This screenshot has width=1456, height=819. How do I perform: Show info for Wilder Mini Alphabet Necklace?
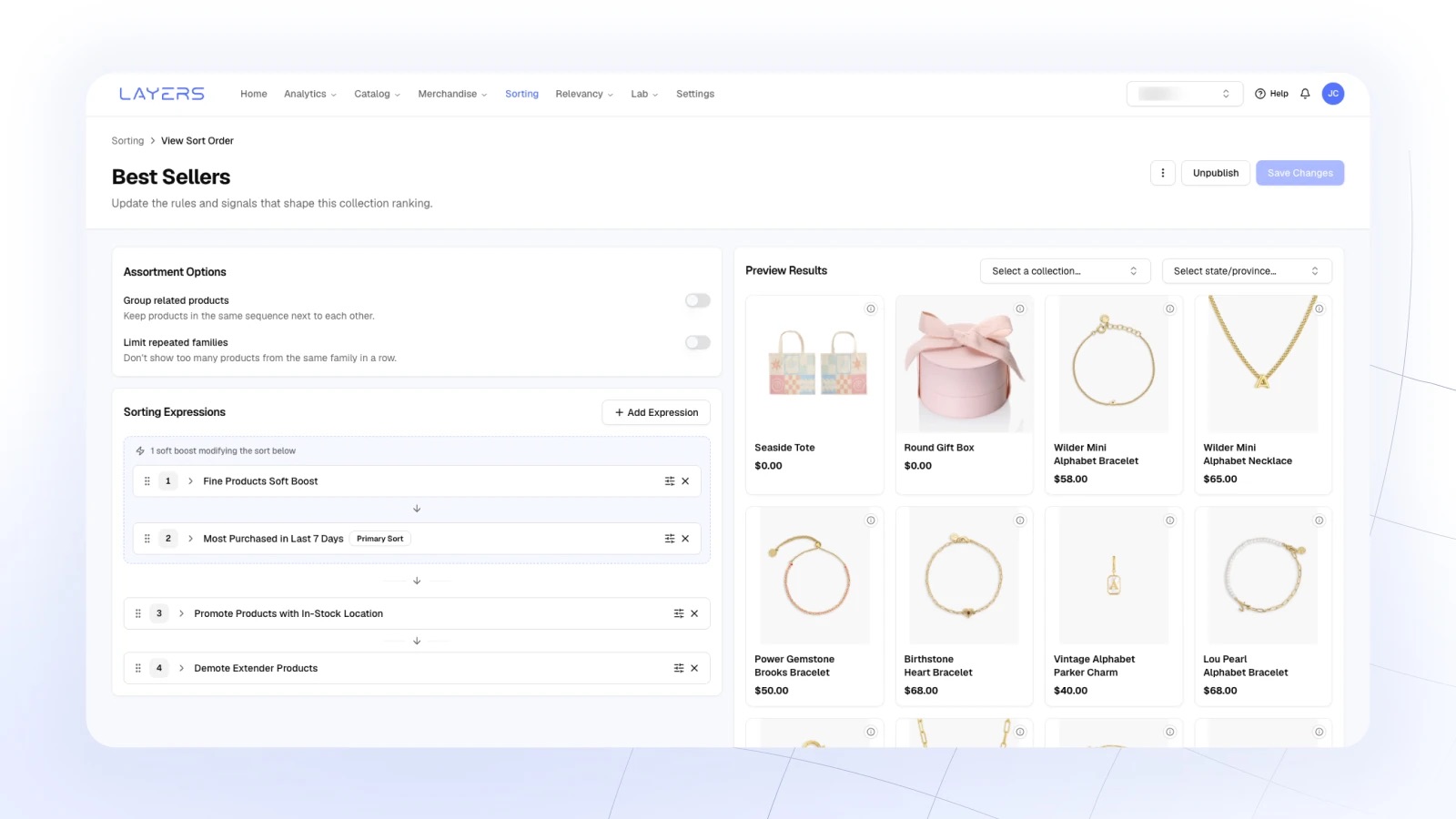pos(1319,308)
